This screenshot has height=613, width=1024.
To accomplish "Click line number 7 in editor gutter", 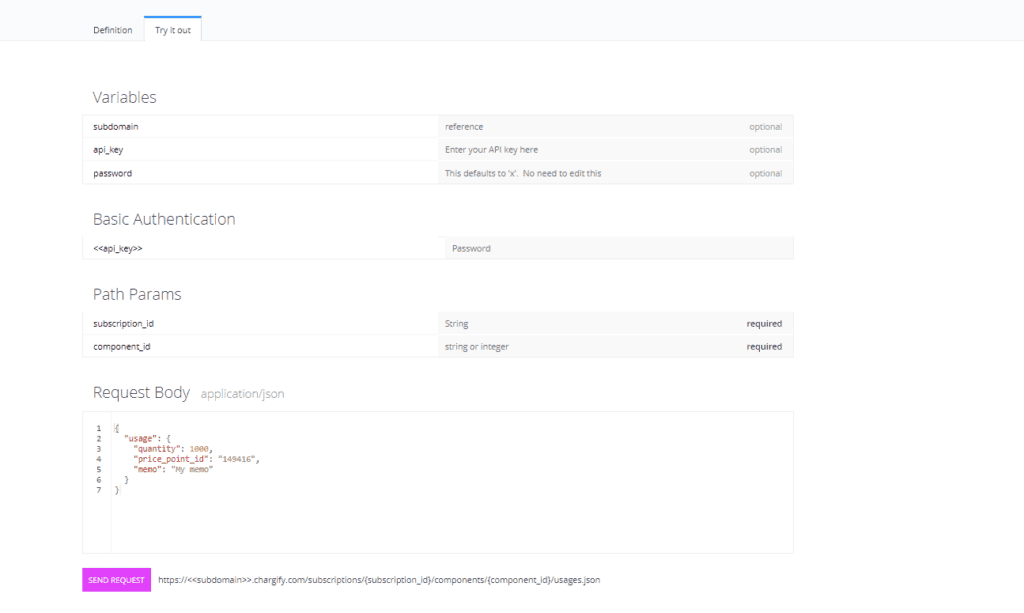I will point(99,490).
